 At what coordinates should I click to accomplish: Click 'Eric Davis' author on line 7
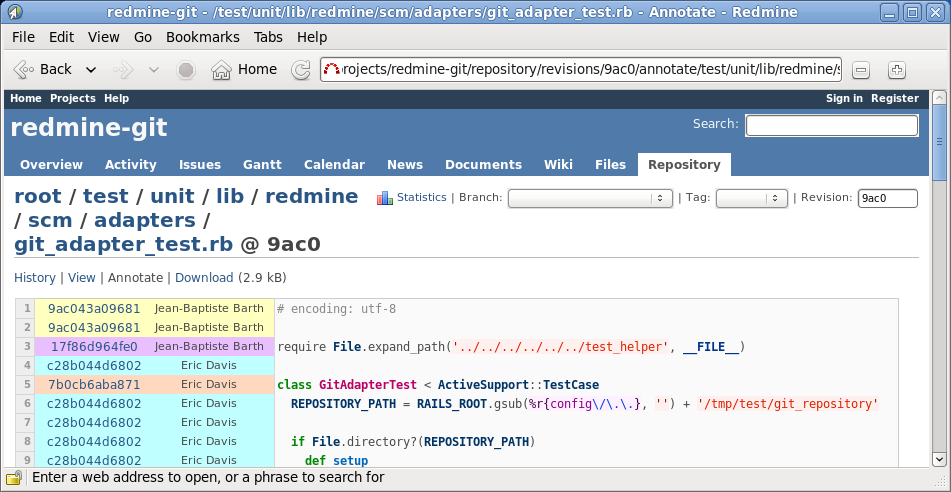click(209, 422)
